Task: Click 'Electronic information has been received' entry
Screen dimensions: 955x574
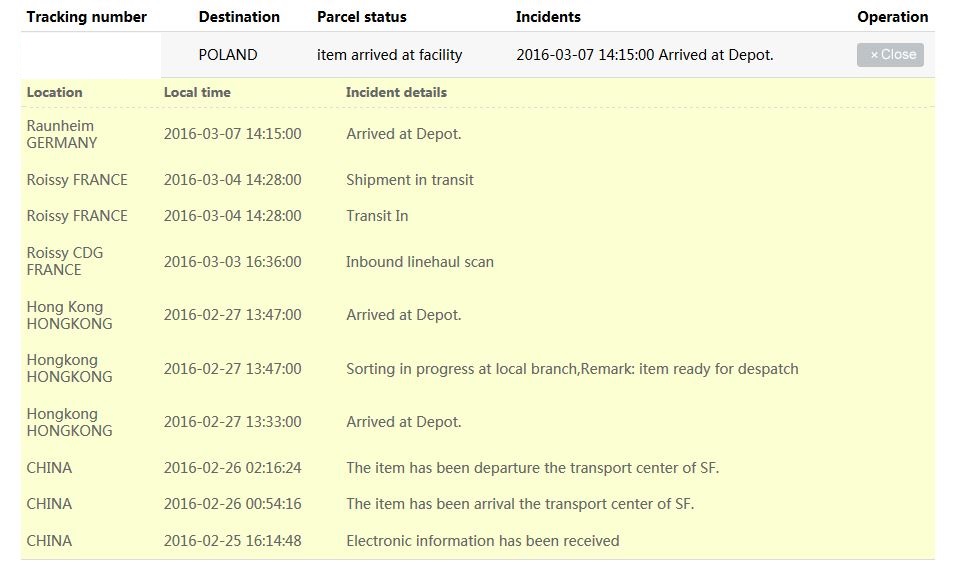Action: 483,541
